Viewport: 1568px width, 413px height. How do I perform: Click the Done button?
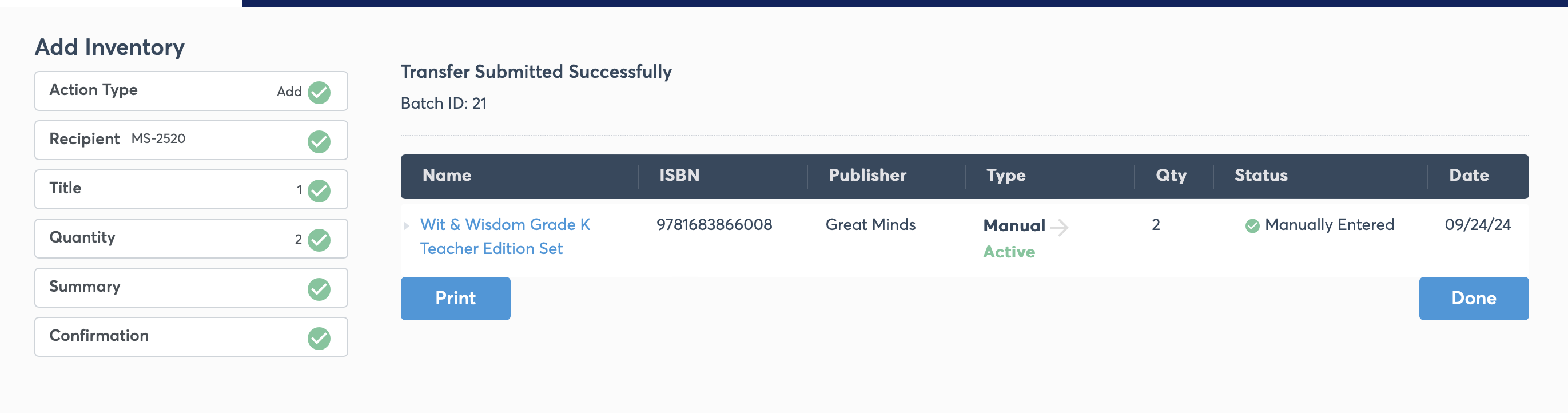click(x=1474, y=299)
